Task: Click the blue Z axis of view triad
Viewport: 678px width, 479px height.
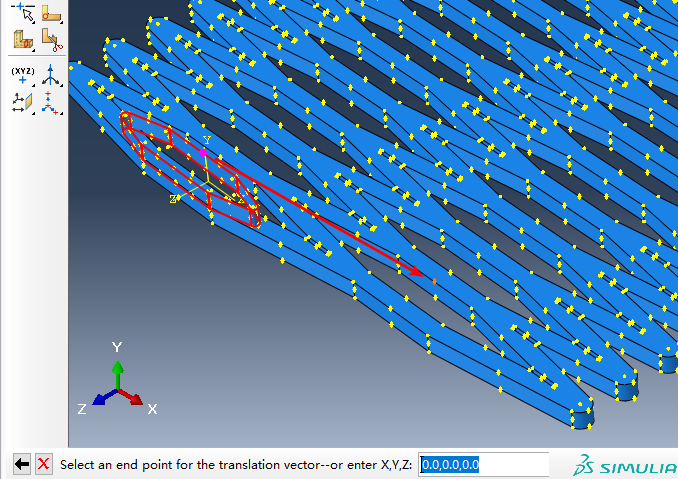Action: (104, 397)
